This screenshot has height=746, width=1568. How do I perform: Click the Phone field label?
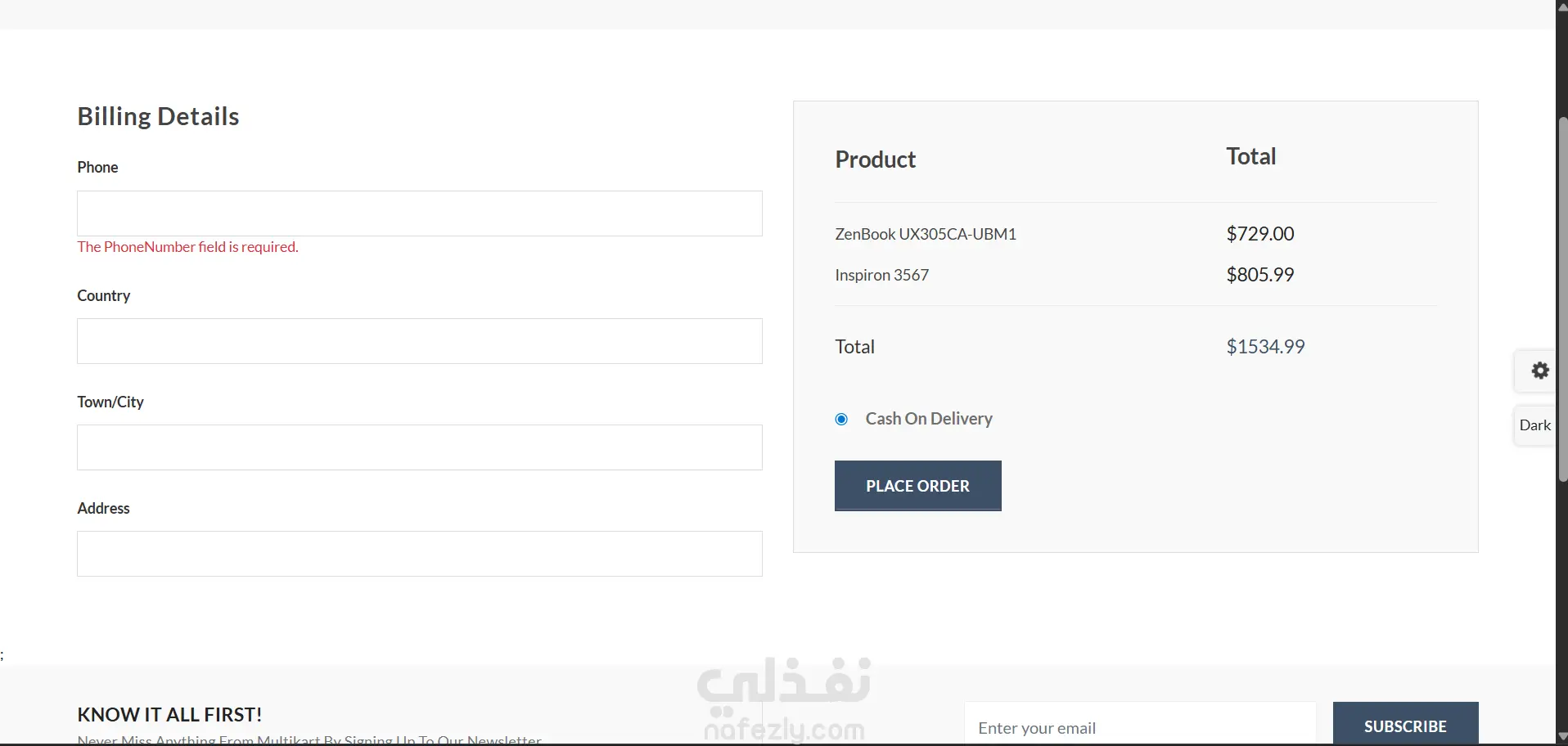[x=97, y=168]
